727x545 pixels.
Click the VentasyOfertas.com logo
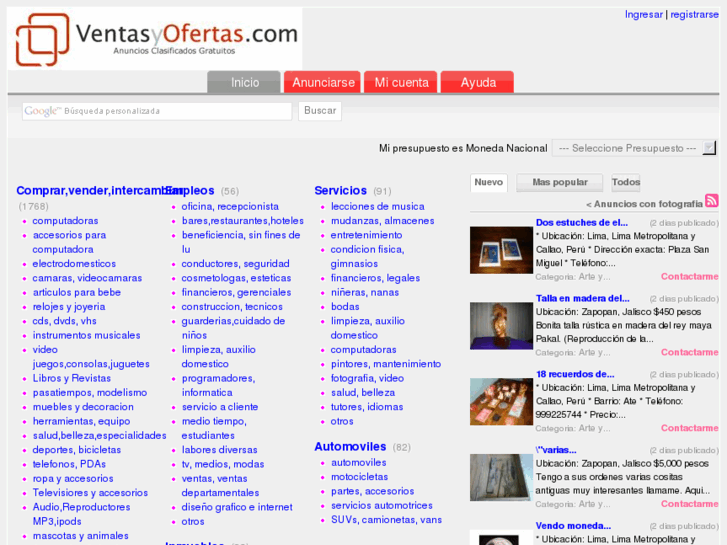coord(155,39)
